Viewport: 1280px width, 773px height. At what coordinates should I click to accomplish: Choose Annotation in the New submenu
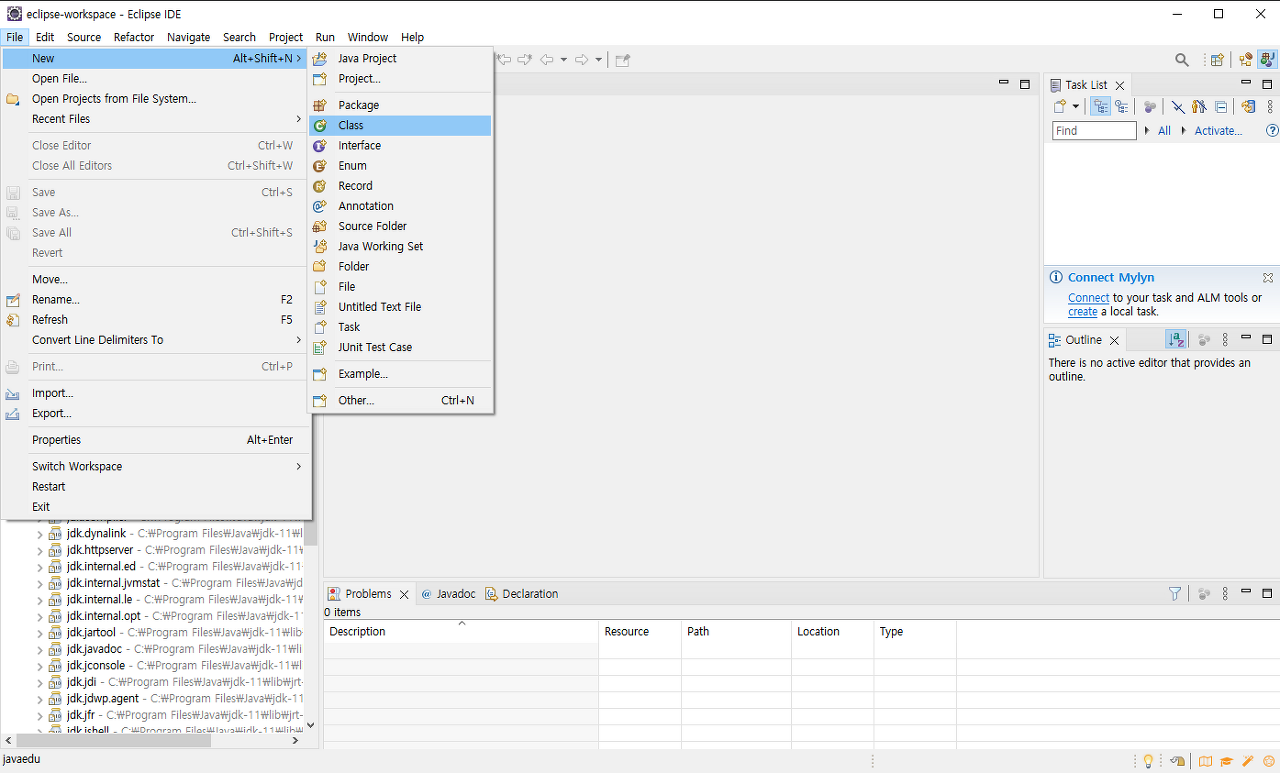coord(400,206)
